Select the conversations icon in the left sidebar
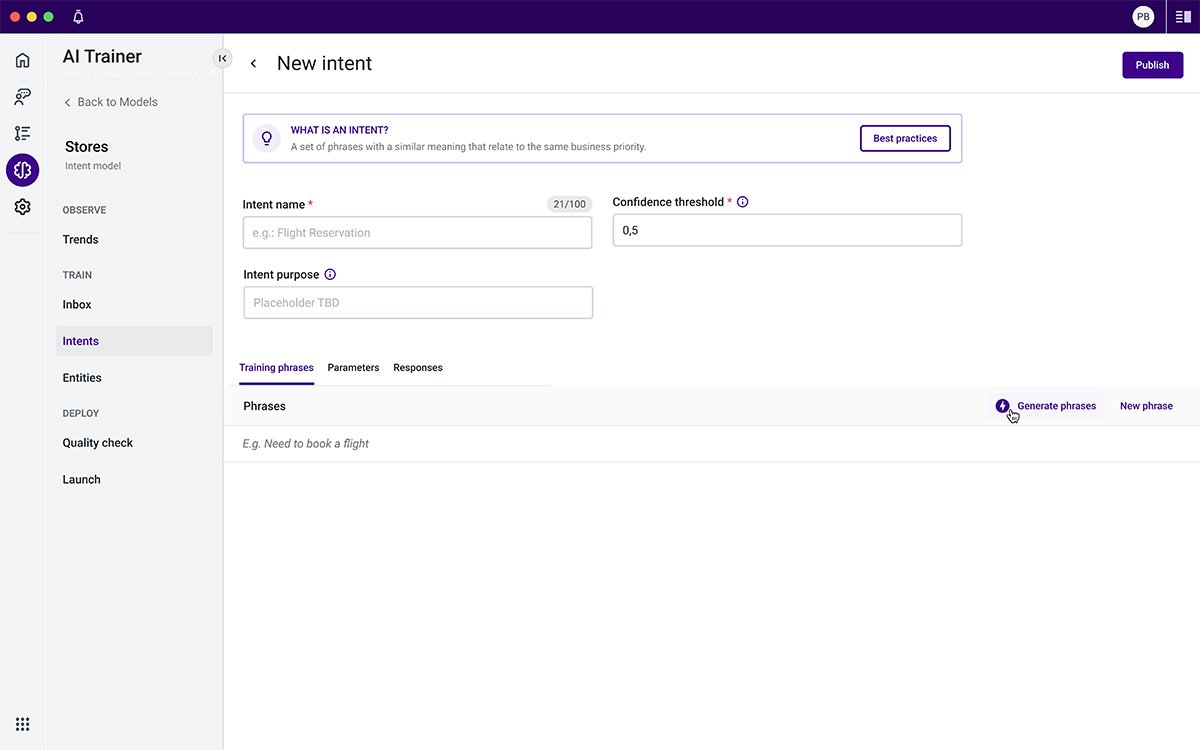The height and width of the screenshot is (750, 1200). tap(22, 96)
